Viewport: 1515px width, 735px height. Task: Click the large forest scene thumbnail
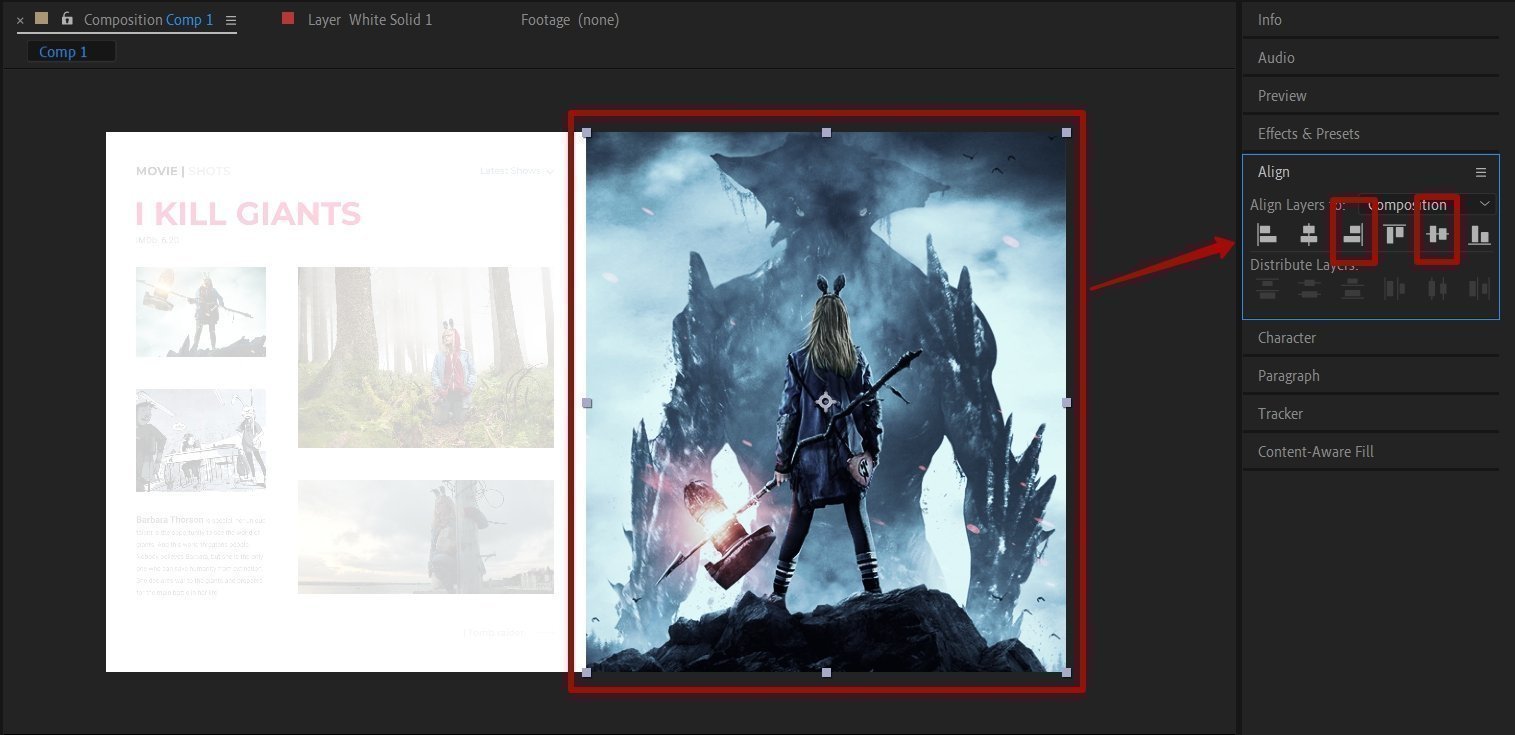coord(425,357)
